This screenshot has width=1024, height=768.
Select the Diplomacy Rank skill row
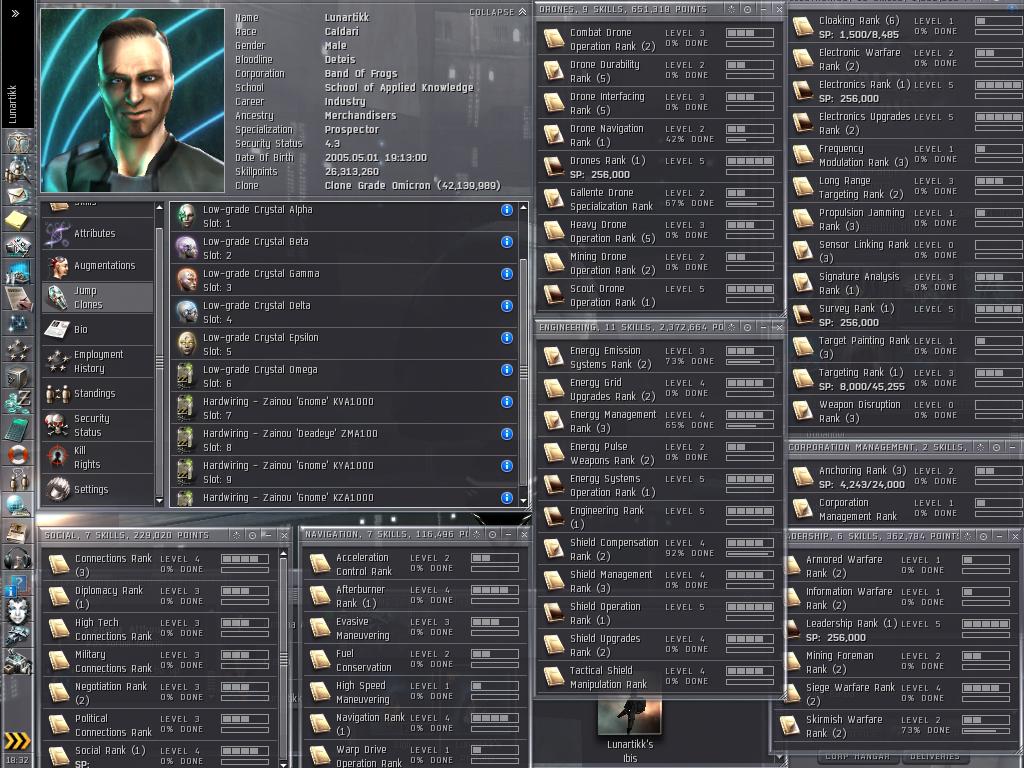(x=161, y=598)
